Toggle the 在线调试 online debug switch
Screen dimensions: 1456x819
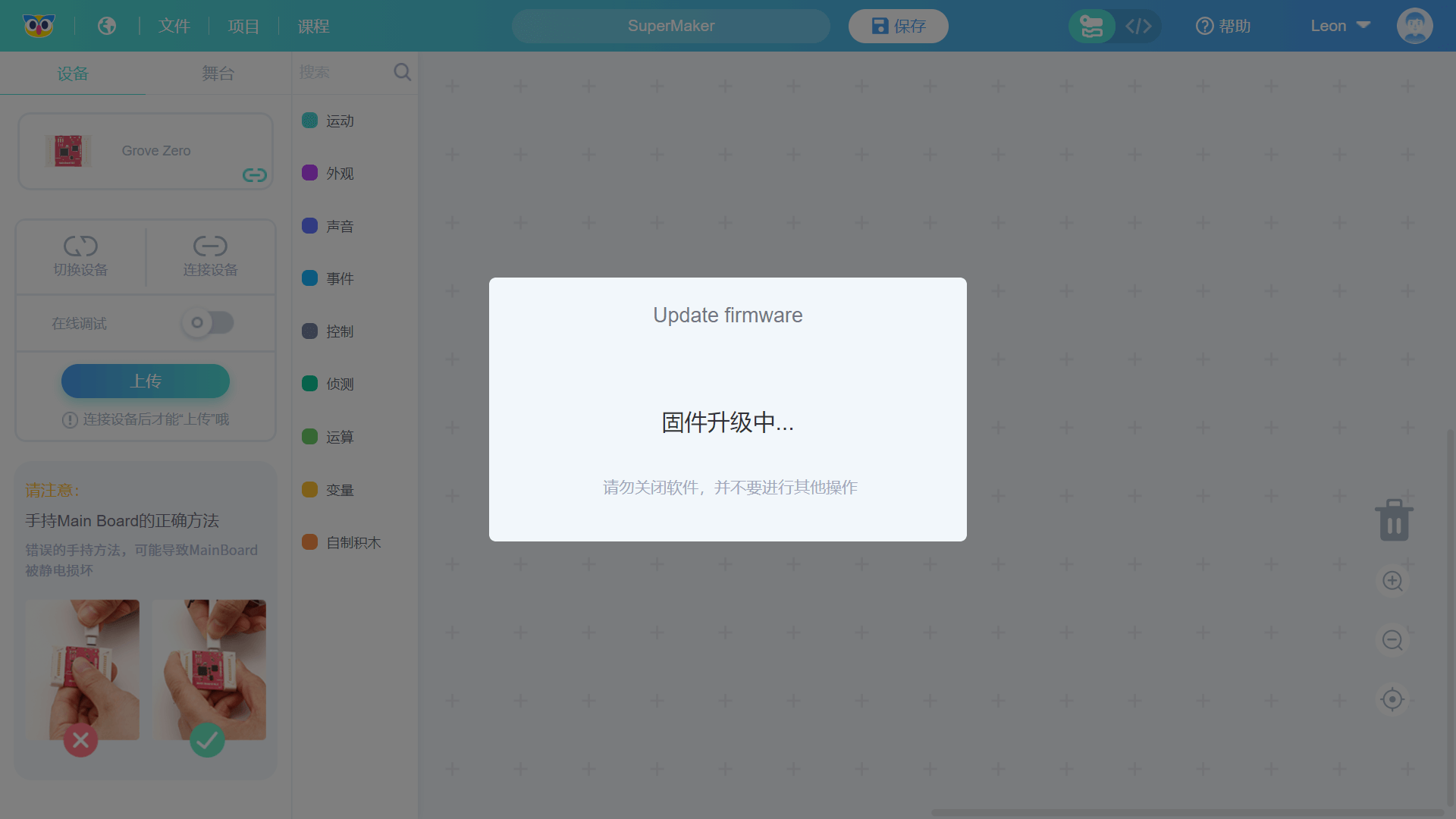208,323
